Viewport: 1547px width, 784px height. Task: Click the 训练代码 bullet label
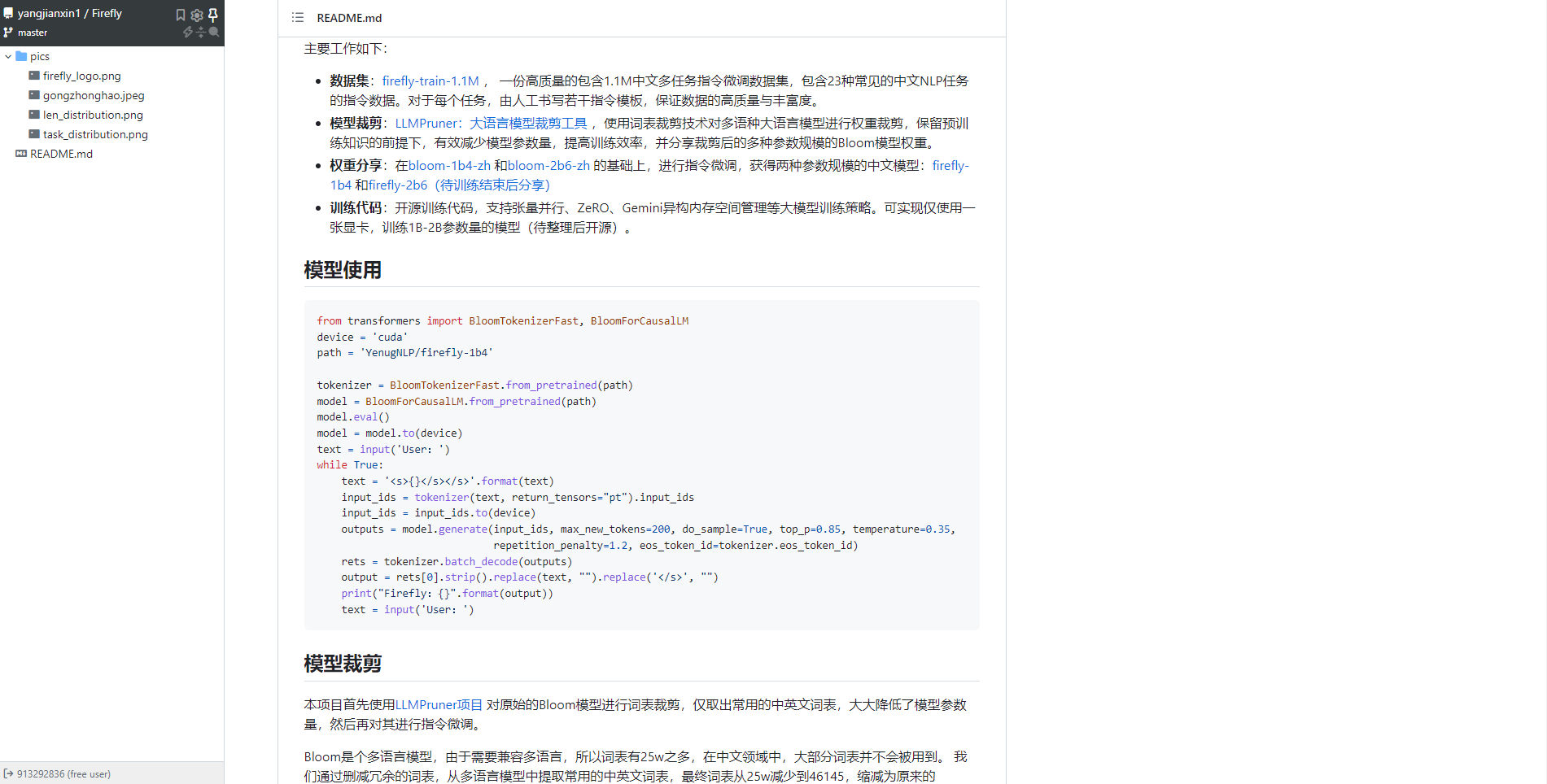(x=356, y=207)
